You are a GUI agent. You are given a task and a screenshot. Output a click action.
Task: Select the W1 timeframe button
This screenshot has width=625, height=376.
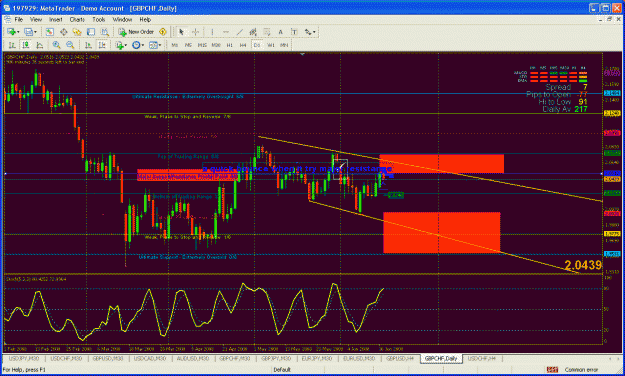(271, 45)
